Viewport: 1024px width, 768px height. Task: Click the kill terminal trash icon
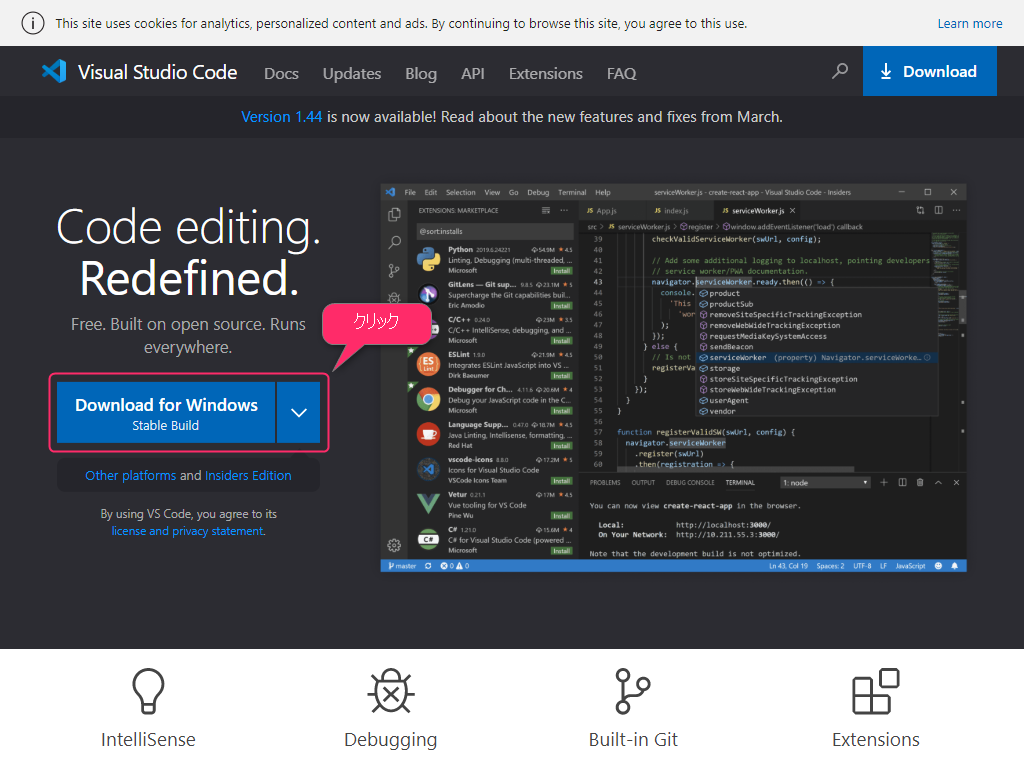[x=920, y=483]
